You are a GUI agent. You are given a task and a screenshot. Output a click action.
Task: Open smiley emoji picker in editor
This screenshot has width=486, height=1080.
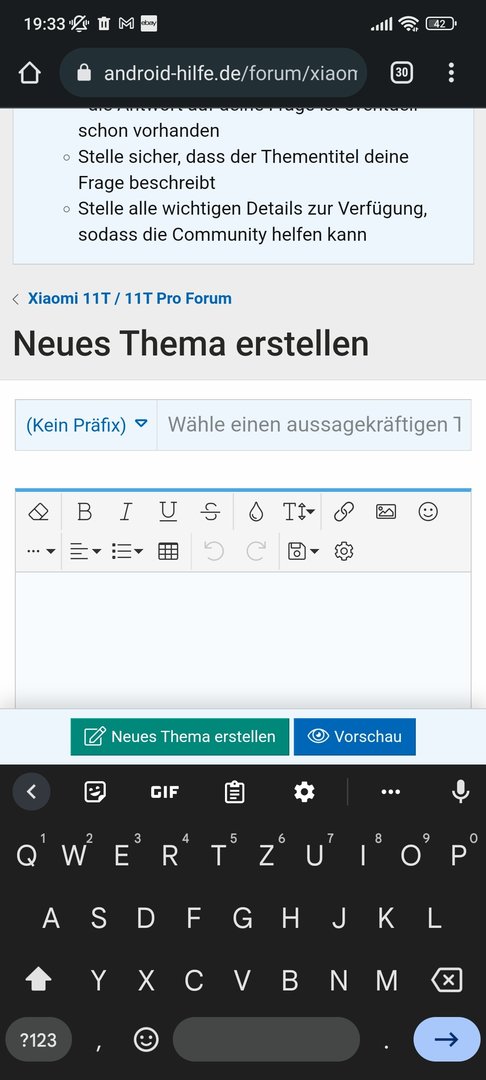pyautogui.click(x=428, y=512)
